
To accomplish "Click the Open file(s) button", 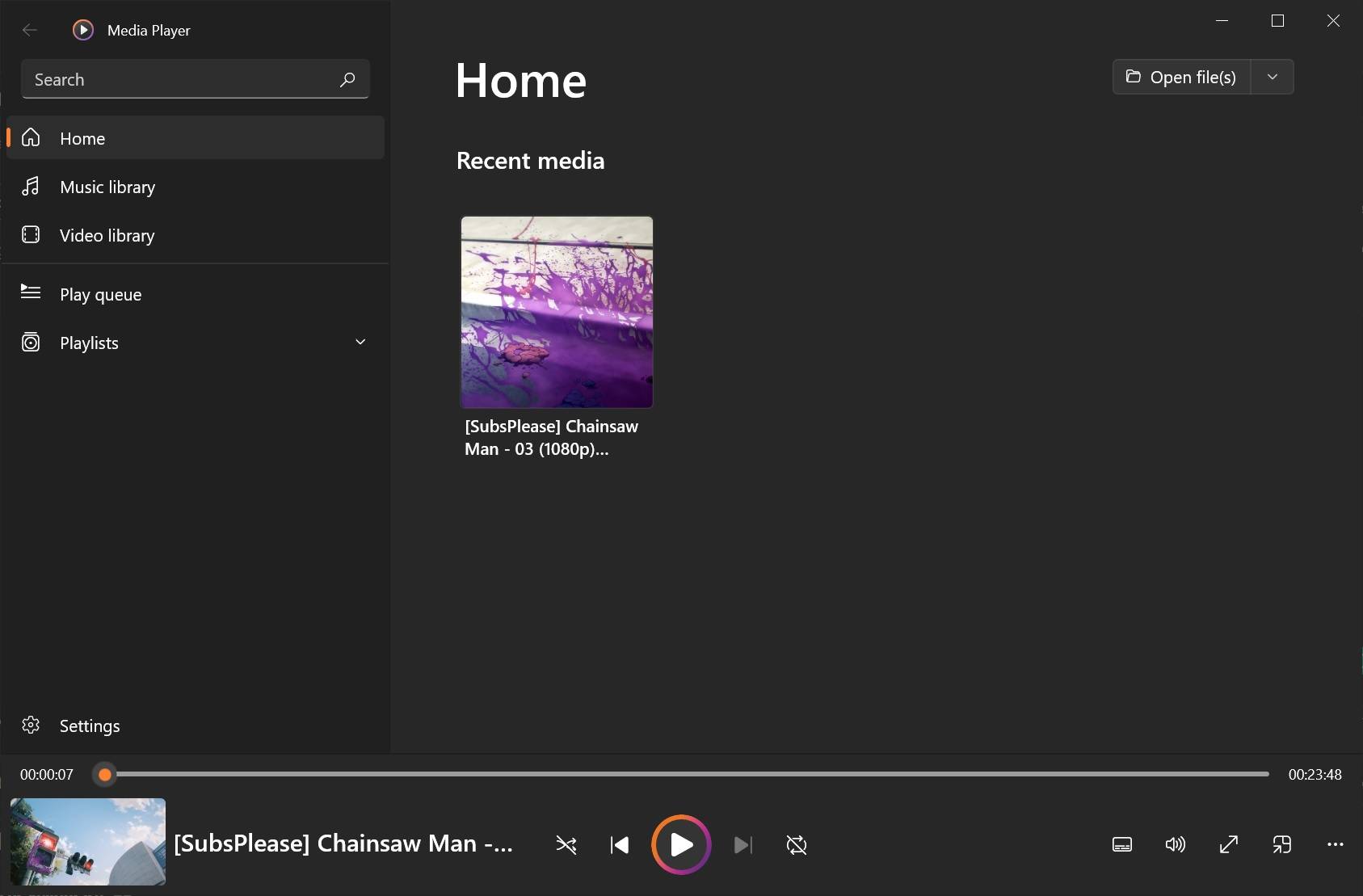I will (x=1182, y=77).
